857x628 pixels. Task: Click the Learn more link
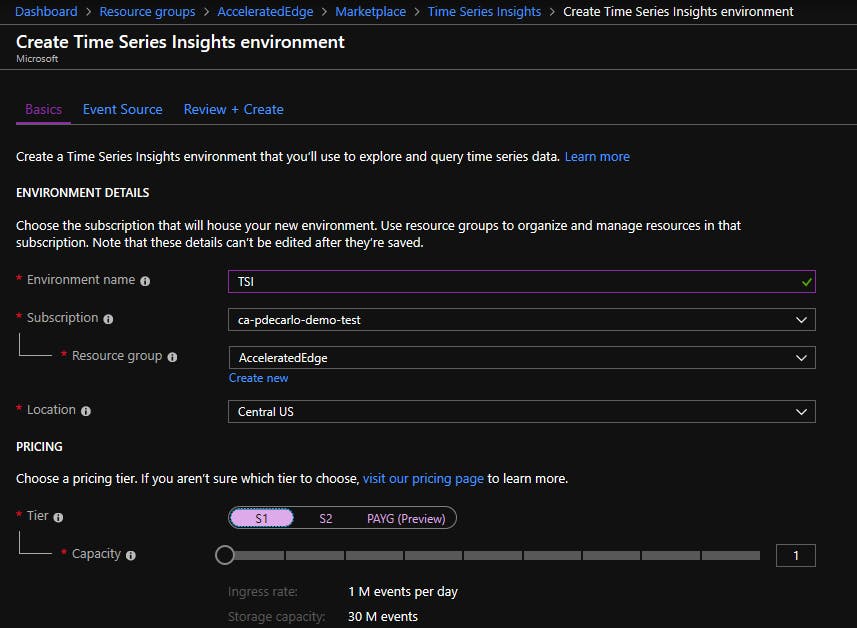(x=597, y=157)
